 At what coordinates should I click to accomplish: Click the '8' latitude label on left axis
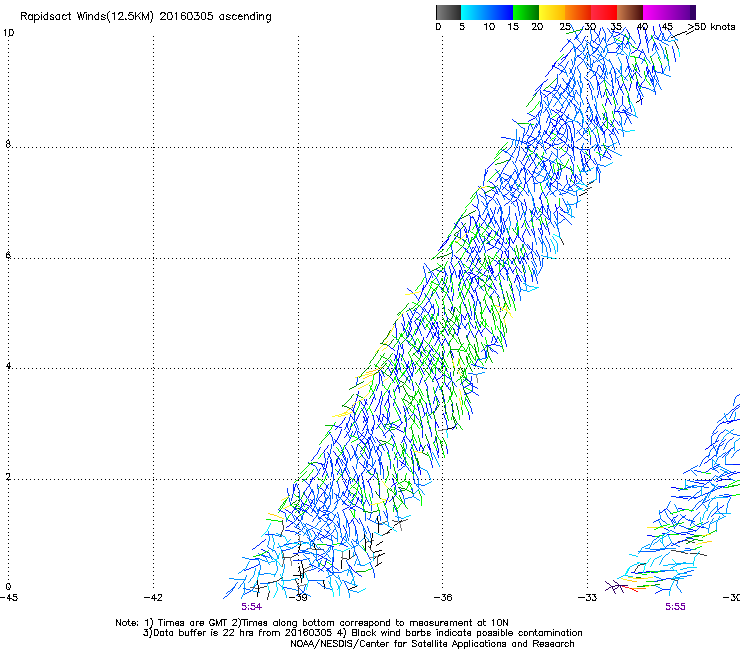pos(8,144)
